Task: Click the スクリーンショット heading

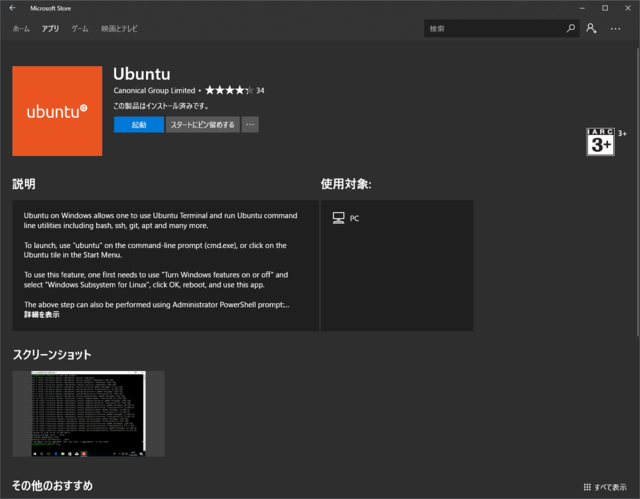Action: (52, 355)
